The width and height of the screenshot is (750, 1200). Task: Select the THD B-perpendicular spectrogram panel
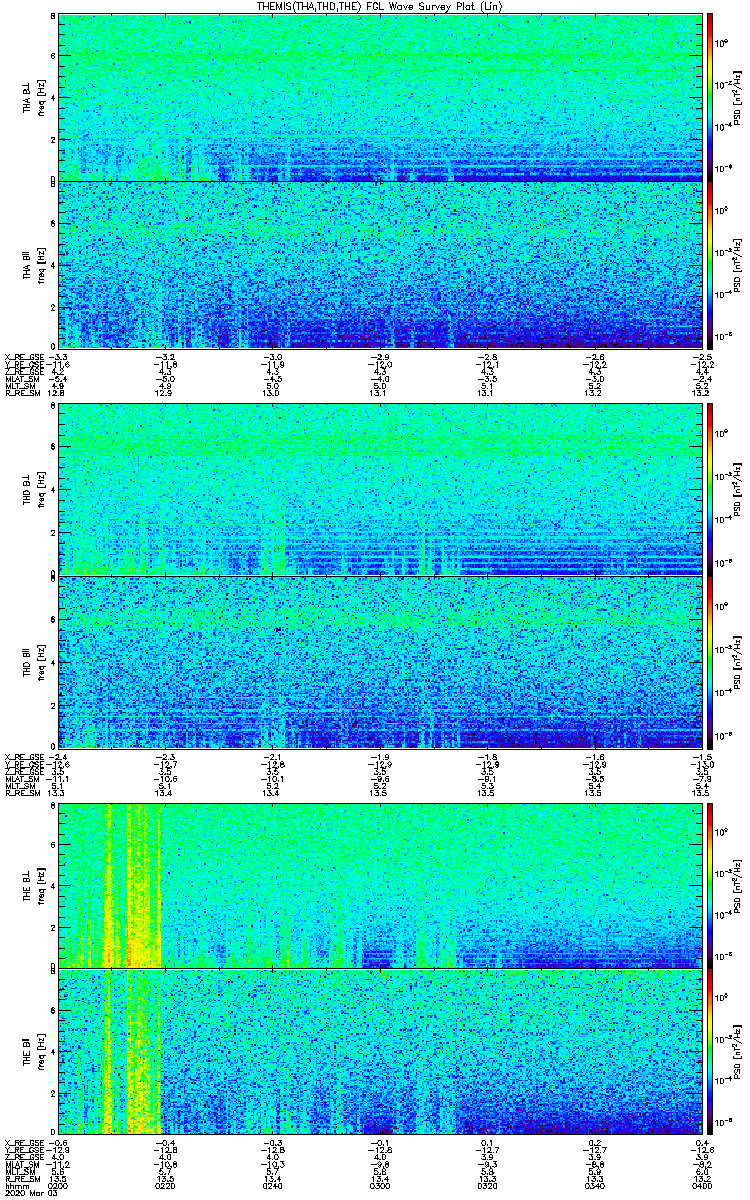(x=379, y=492)
